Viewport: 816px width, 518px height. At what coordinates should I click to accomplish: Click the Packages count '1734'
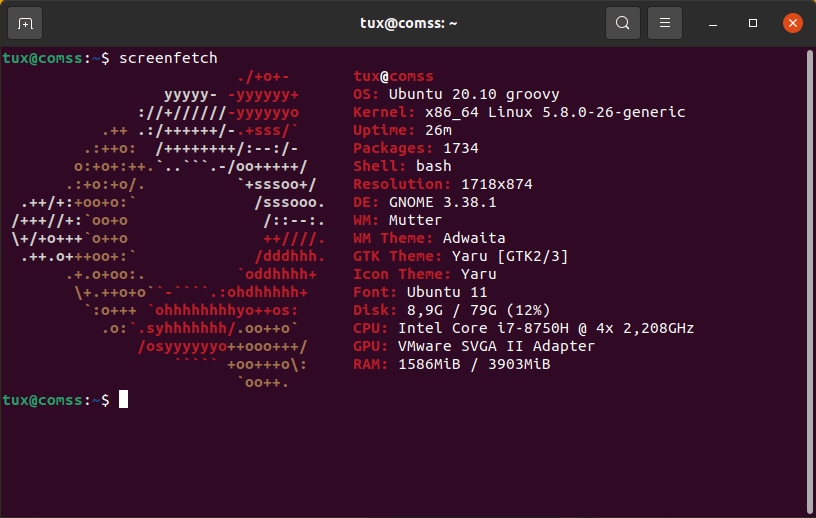[x=461, y=148]
